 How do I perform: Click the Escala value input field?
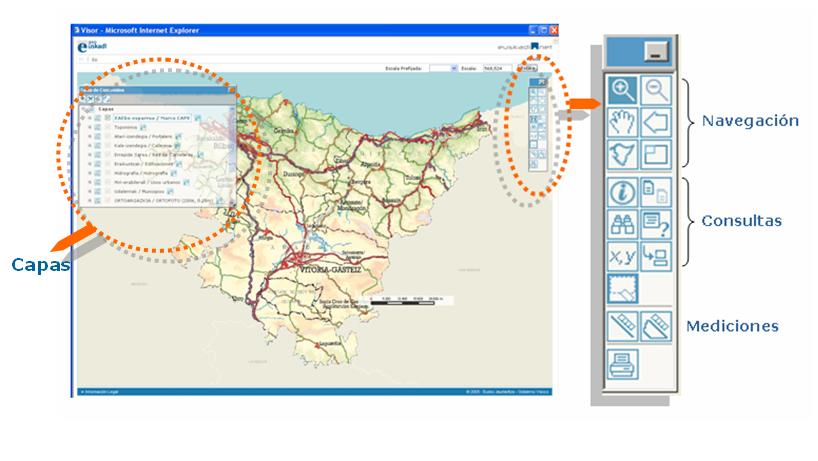pyautogui.click(x=492, y=68)
